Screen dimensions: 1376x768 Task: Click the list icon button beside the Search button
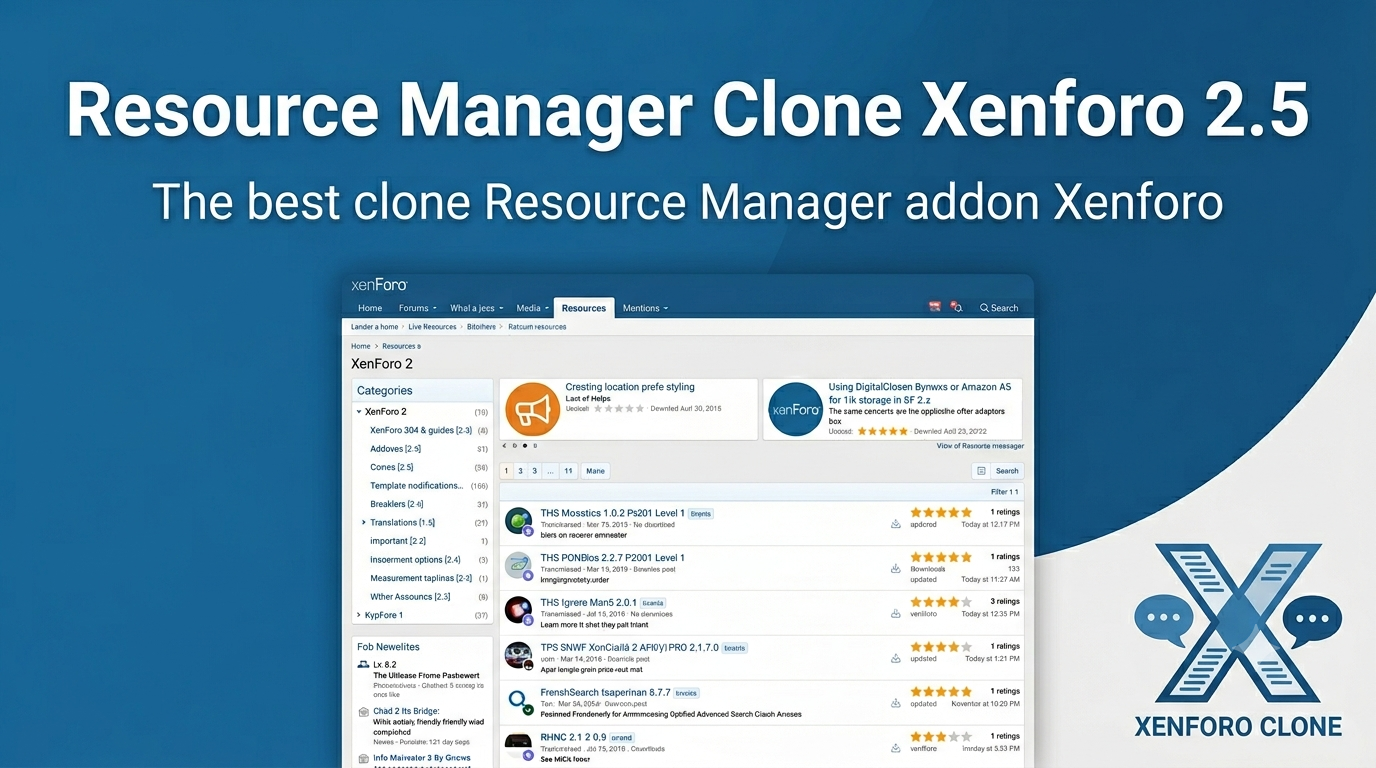981,471
